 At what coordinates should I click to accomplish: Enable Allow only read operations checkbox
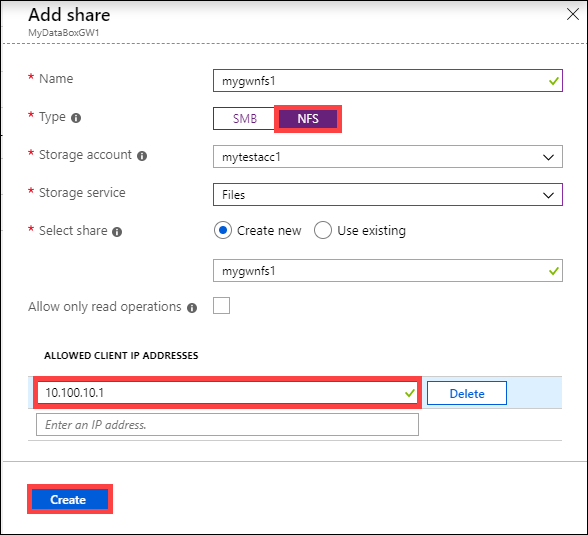(x=222, y=306)
